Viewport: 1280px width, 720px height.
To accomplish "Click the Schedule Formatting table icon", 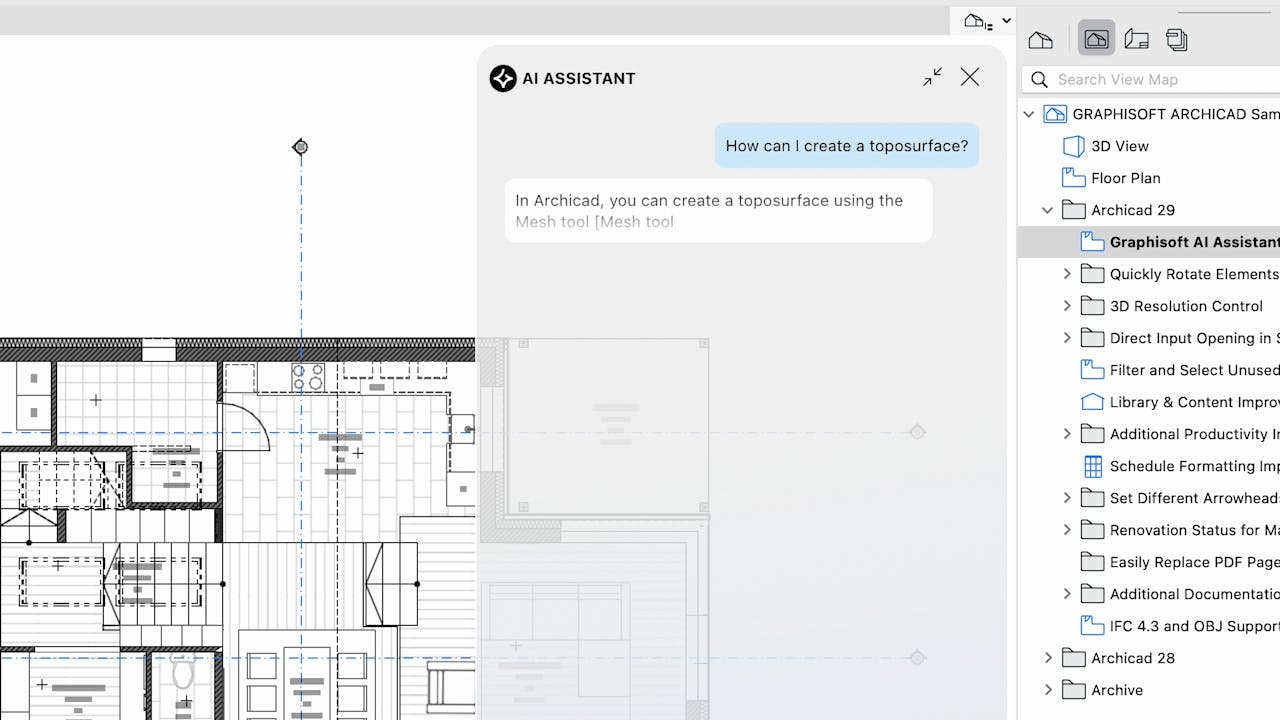I will 1093,466.
